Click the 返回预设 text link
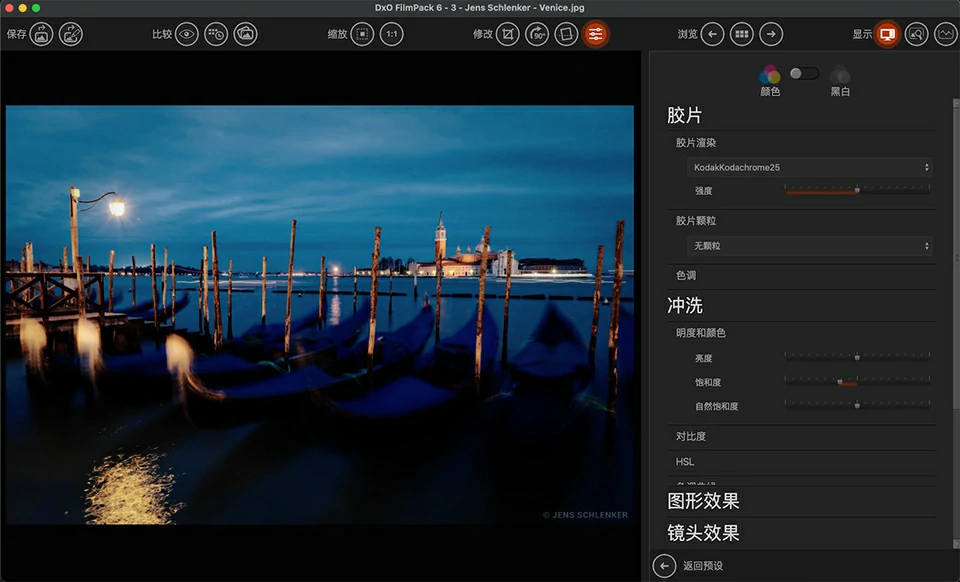 coord(703,566)
